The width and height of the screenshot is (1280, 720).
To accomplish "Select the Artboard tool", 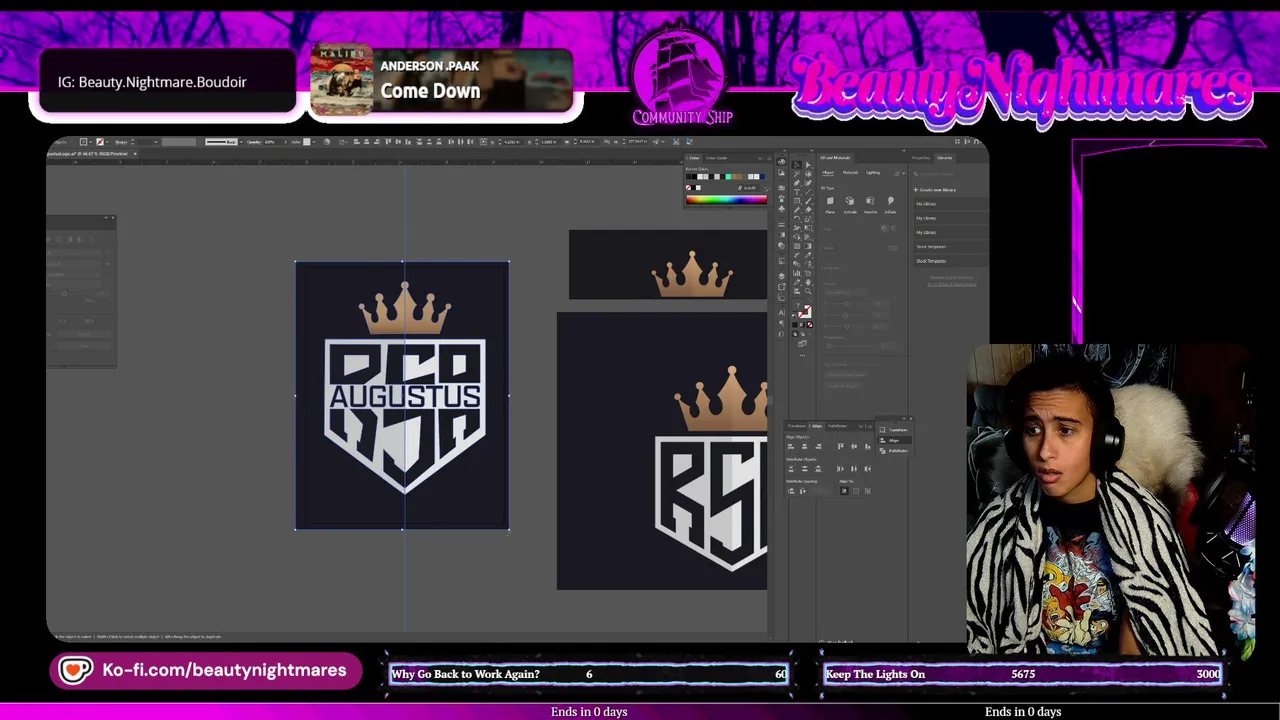I will click(808, 273).
